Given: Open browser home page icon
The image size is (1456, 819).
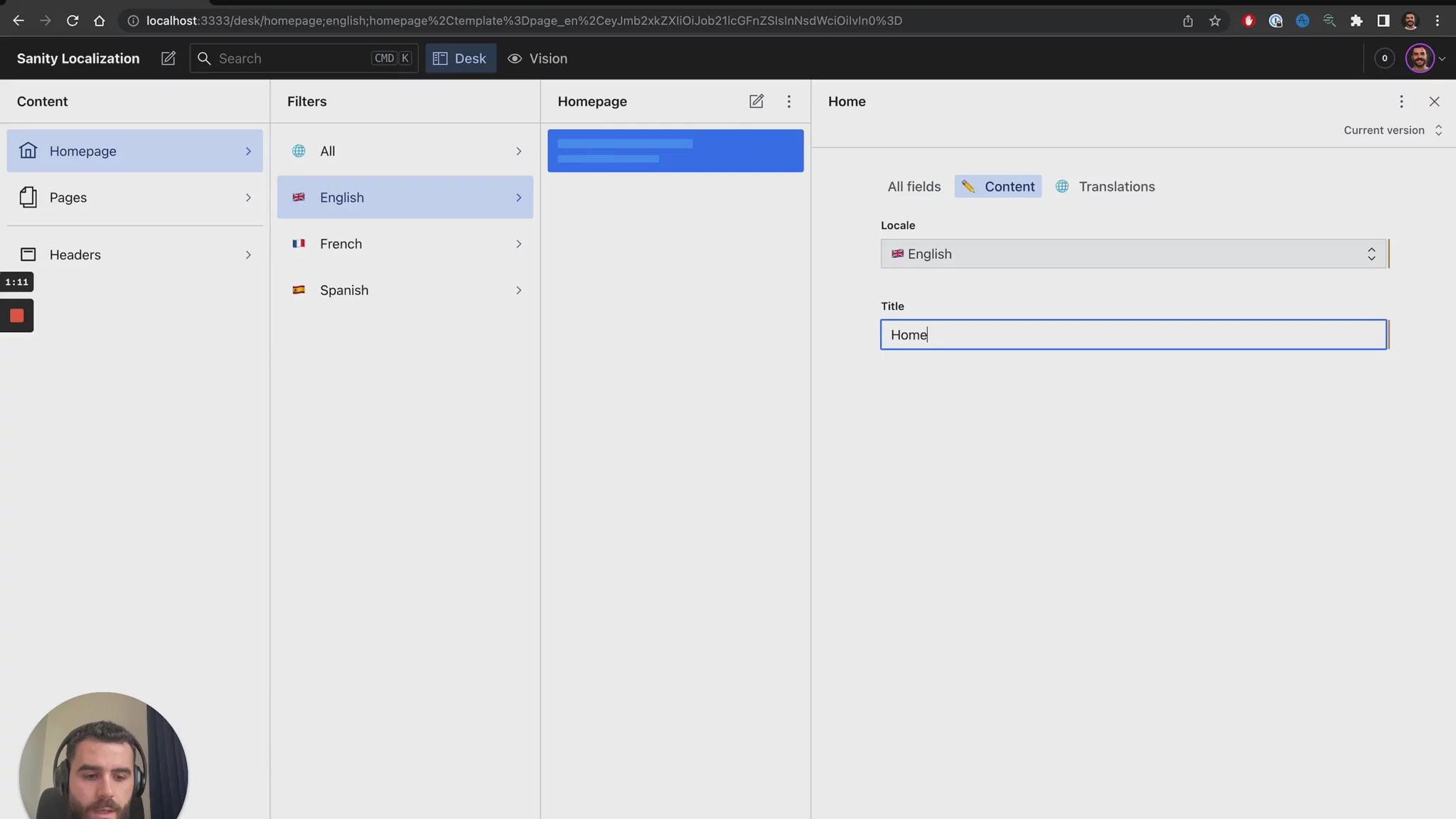Looking at the screenshot, I should tap(100, 21).
